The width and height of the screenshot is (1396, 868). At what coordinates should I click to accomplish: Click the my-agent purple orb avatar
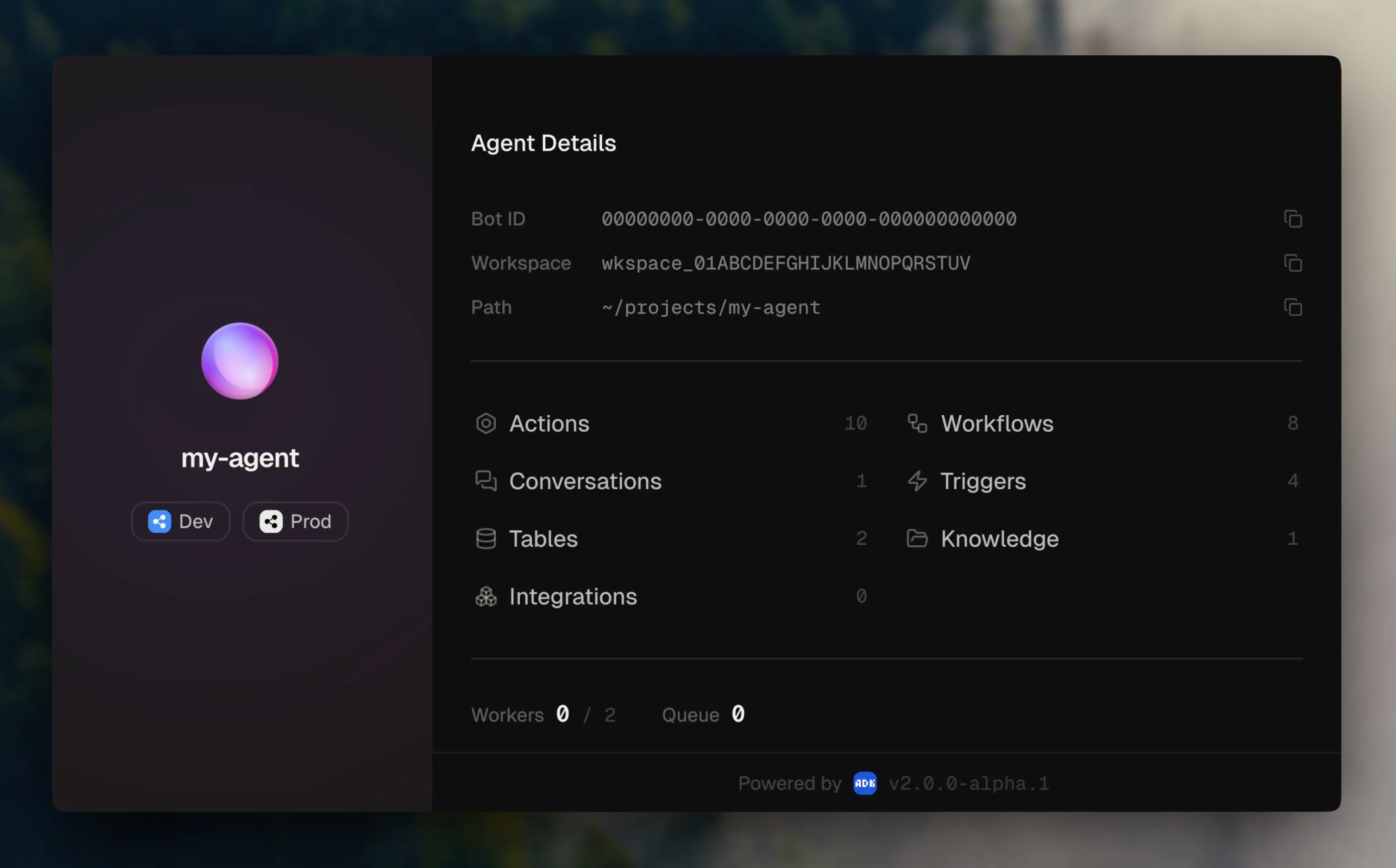coord(240,361)
